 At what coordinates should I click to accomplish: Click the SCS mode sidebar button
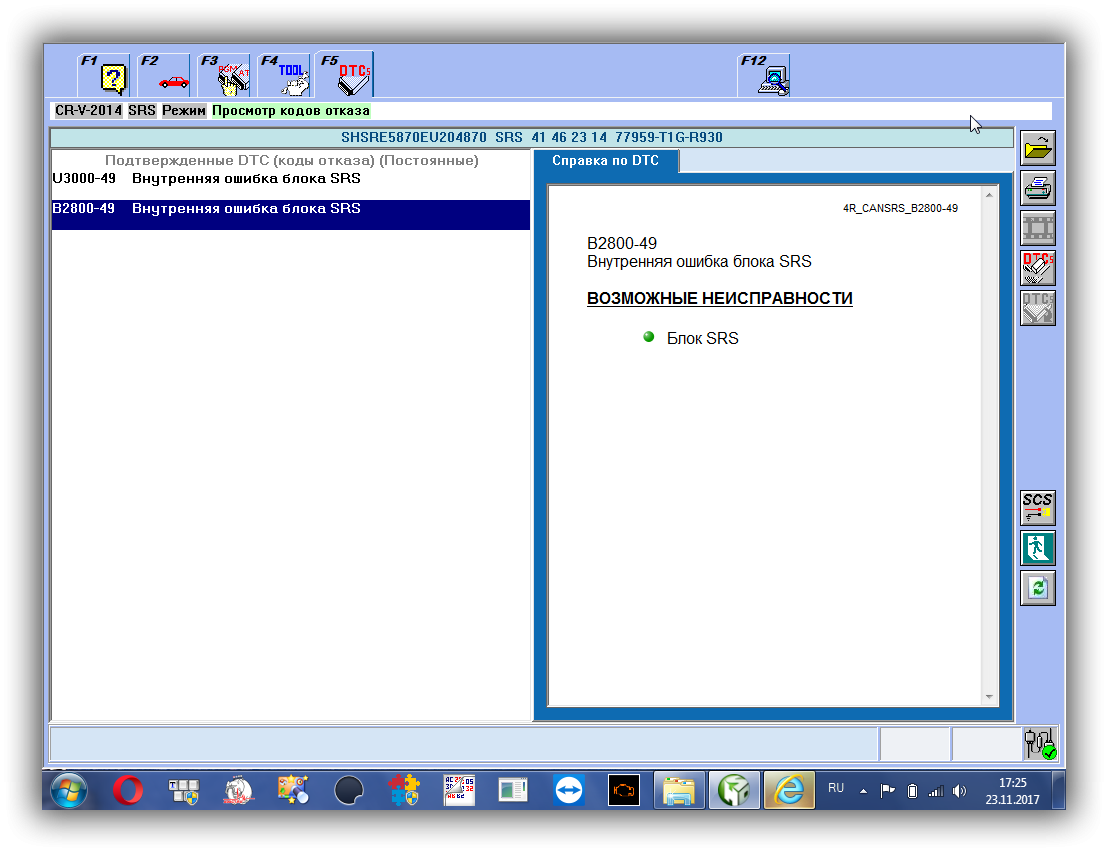click(x=1037, y=507)
